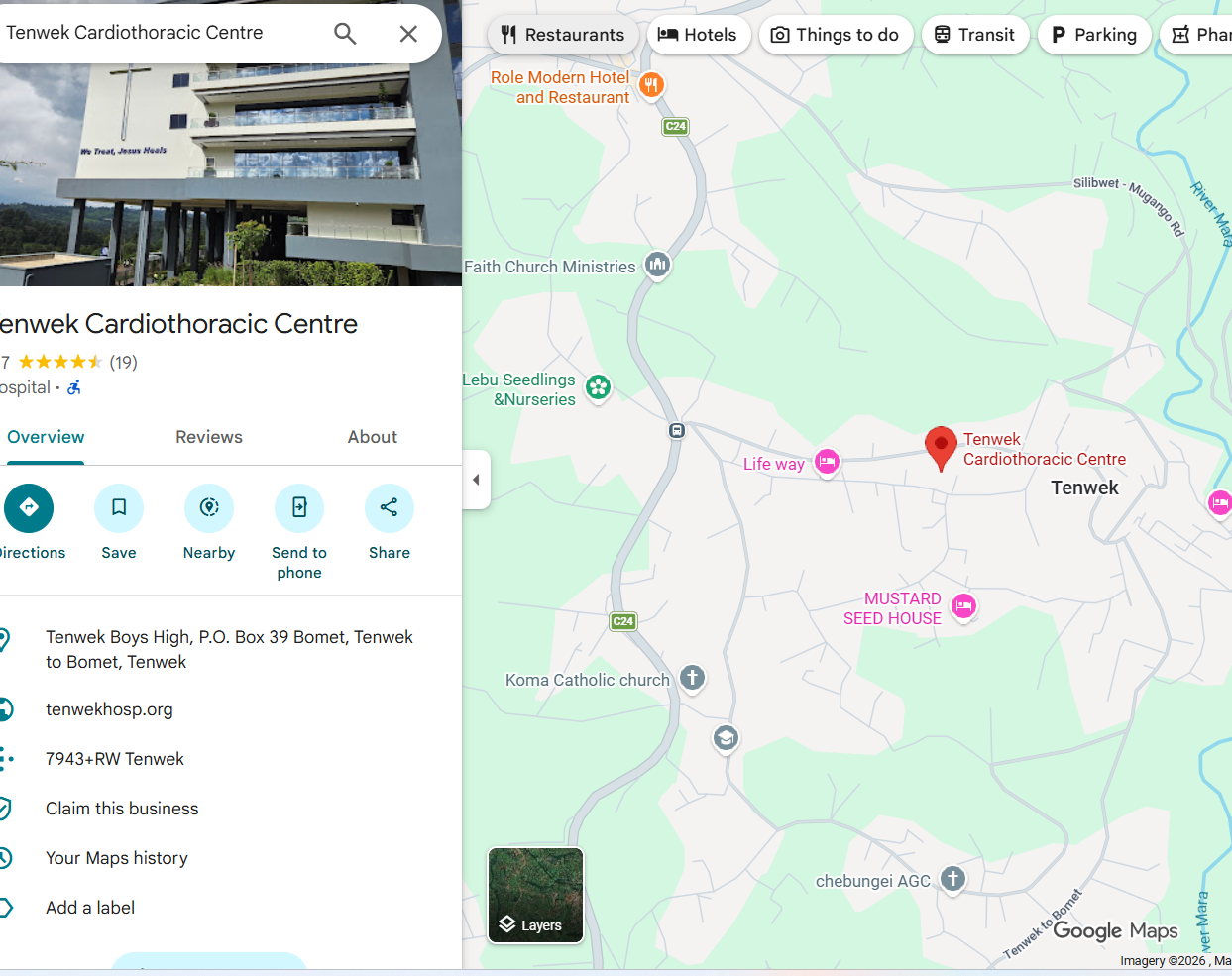This screenshot has width=1232, height=976.
Task: Collapse the side panel arrow
Action: click(x=477, y=480)
